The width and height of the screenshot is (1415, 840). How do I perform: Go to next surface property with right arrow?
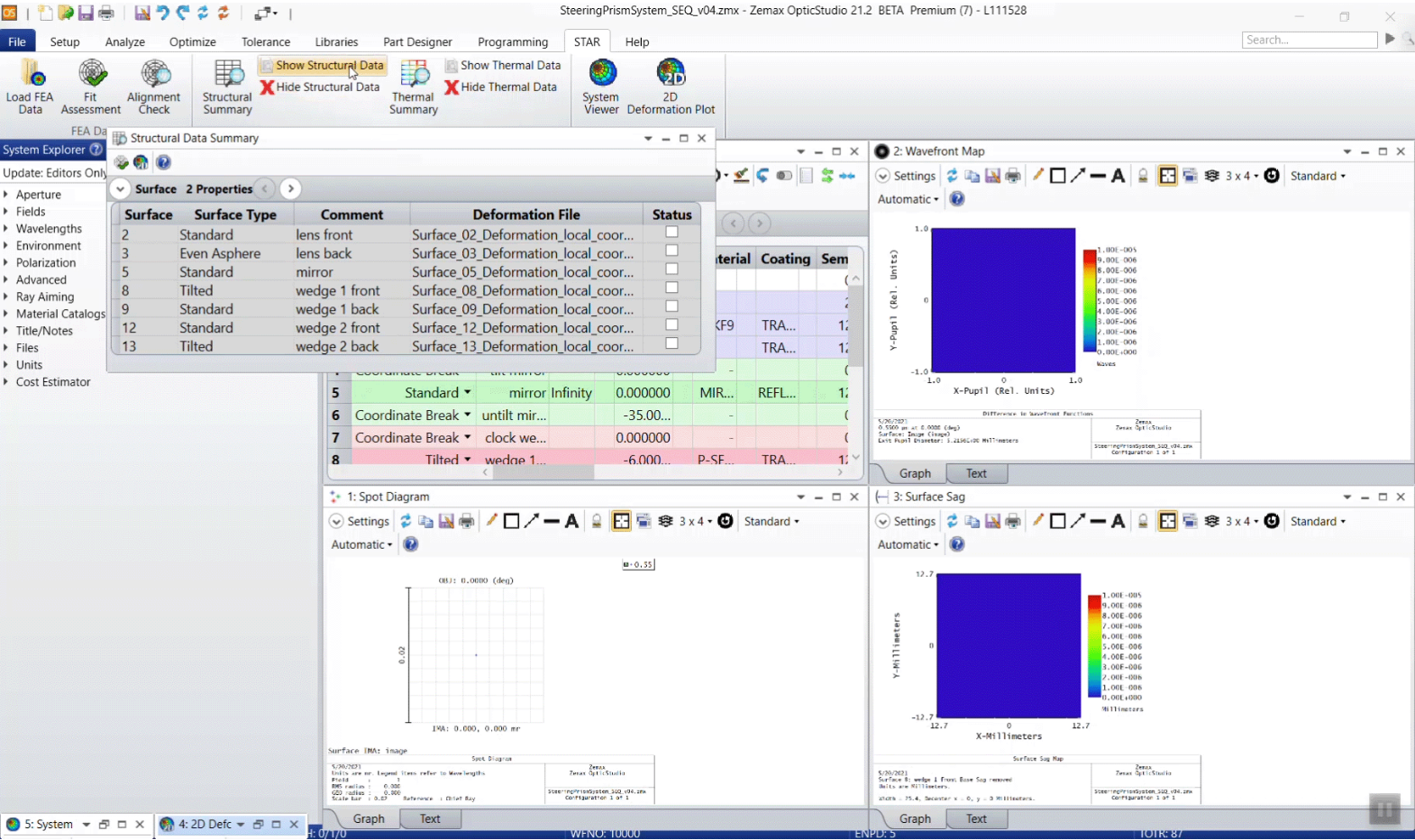[x=290, y=188]
